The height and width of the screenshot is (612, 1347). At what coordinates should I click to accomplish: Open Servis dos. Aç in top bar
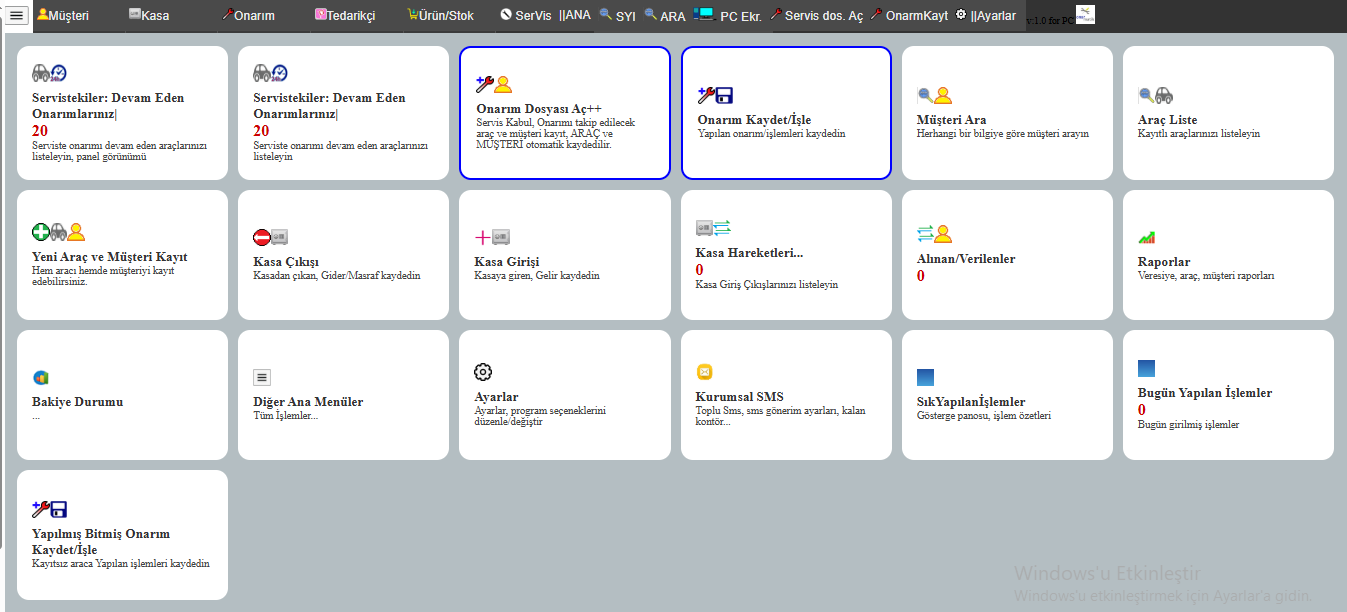816,15
